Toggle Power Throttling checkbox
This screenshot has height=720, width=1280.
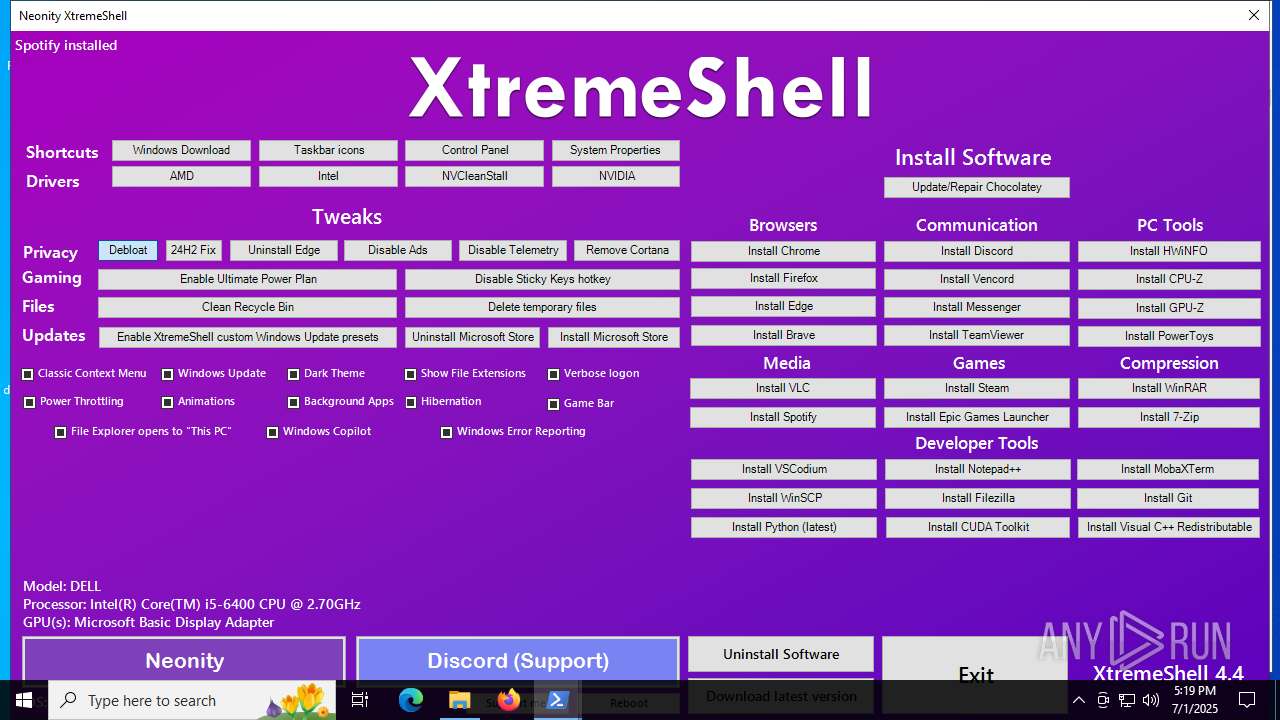click(x=30, y=403)
